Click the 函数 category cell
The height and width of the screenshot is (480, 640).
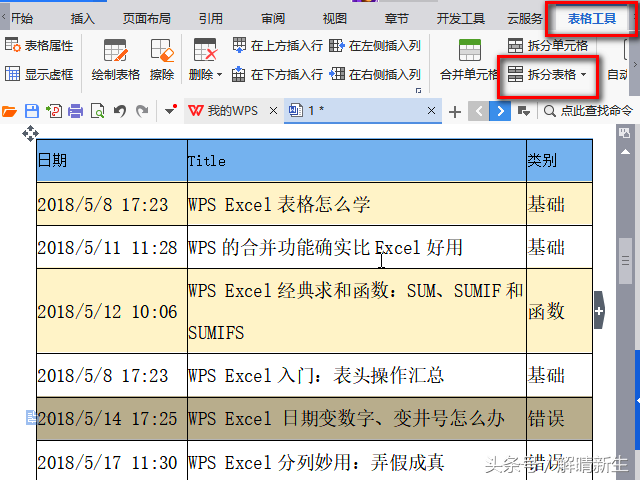[559, 311]
